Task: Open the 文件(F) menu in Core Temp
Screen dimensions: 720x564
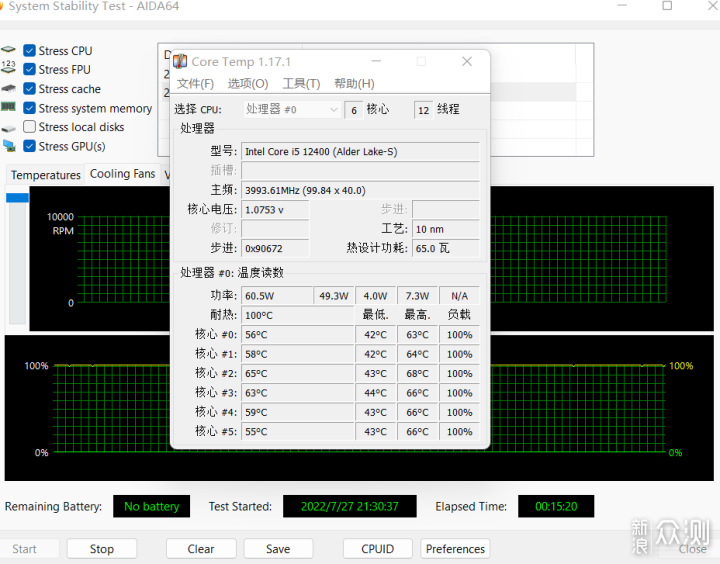Action: [x=195, y=84]
